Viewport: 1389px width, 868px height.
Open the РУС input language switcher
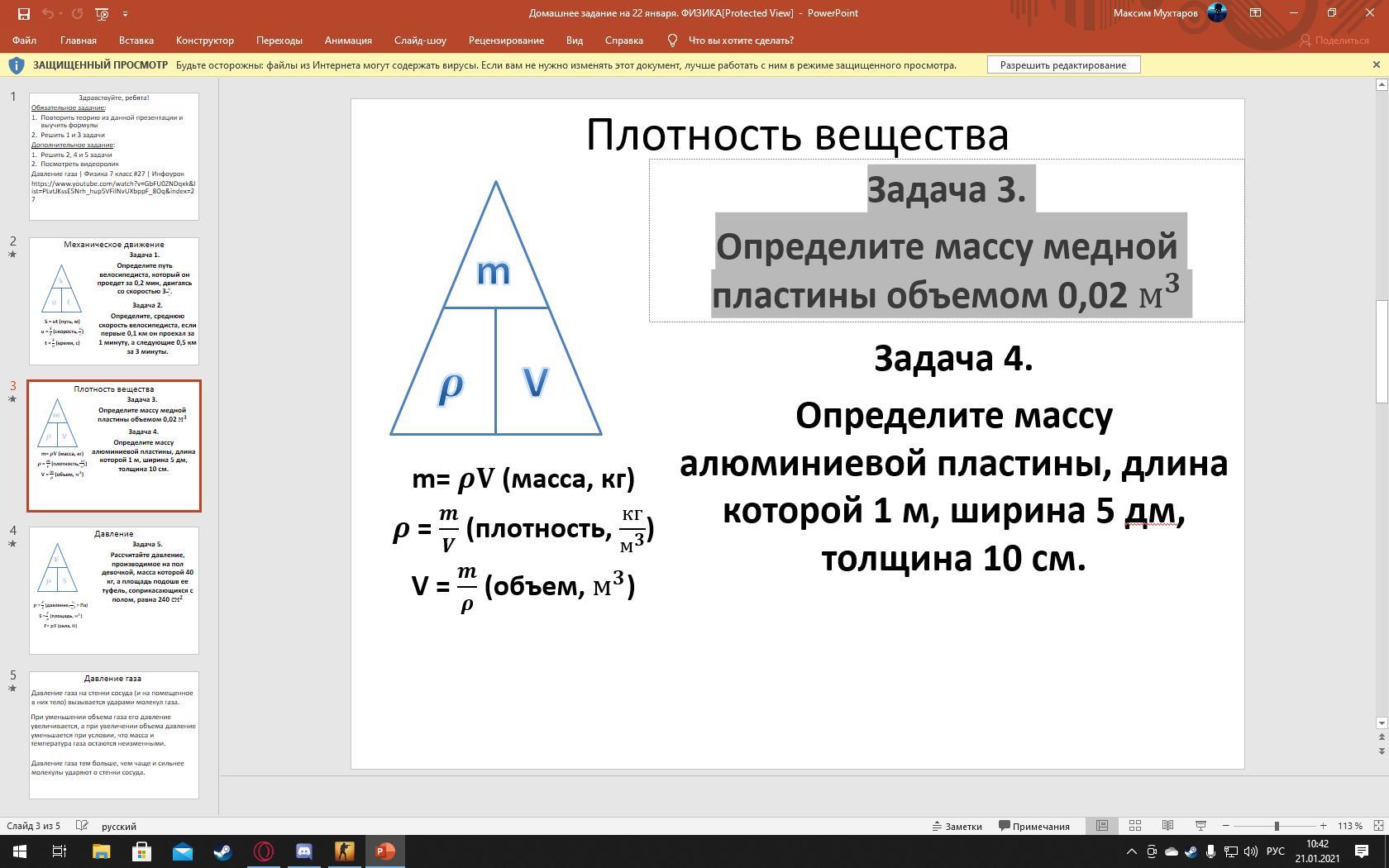coord(1276,851)
